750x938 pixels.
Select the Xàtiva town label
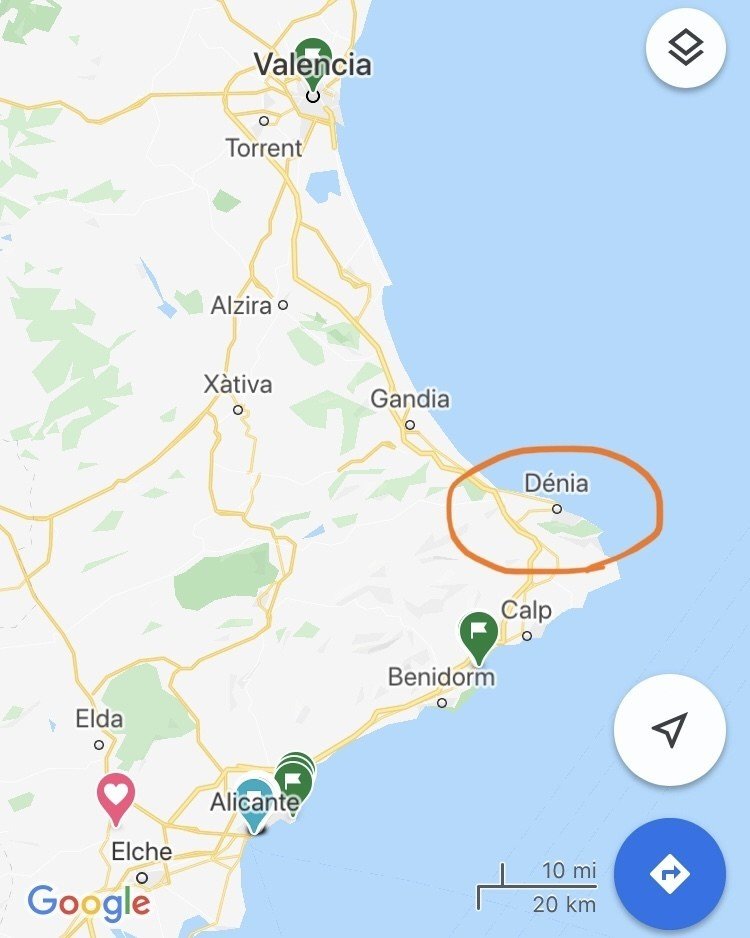click(238, 384)
